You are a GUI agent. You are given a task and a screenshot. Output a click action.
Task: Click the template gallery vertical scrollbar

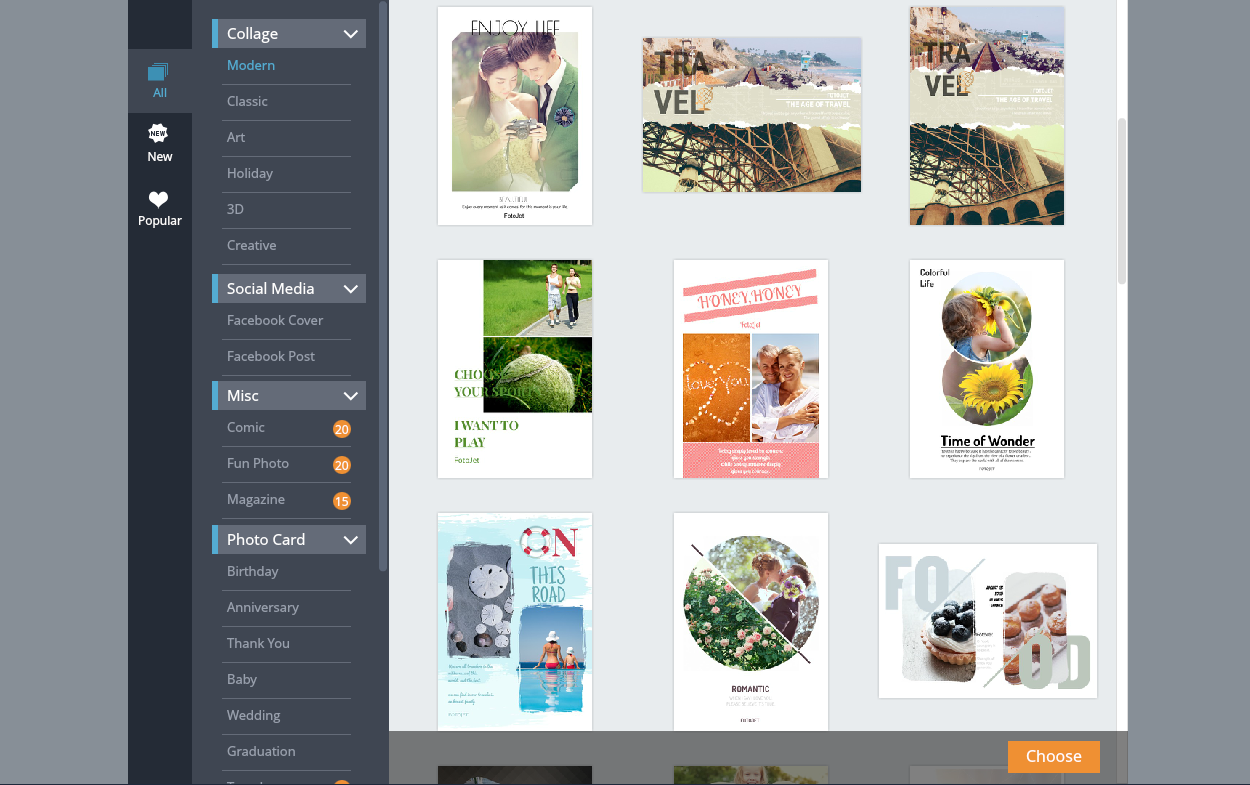click(x=1122, y=200)
